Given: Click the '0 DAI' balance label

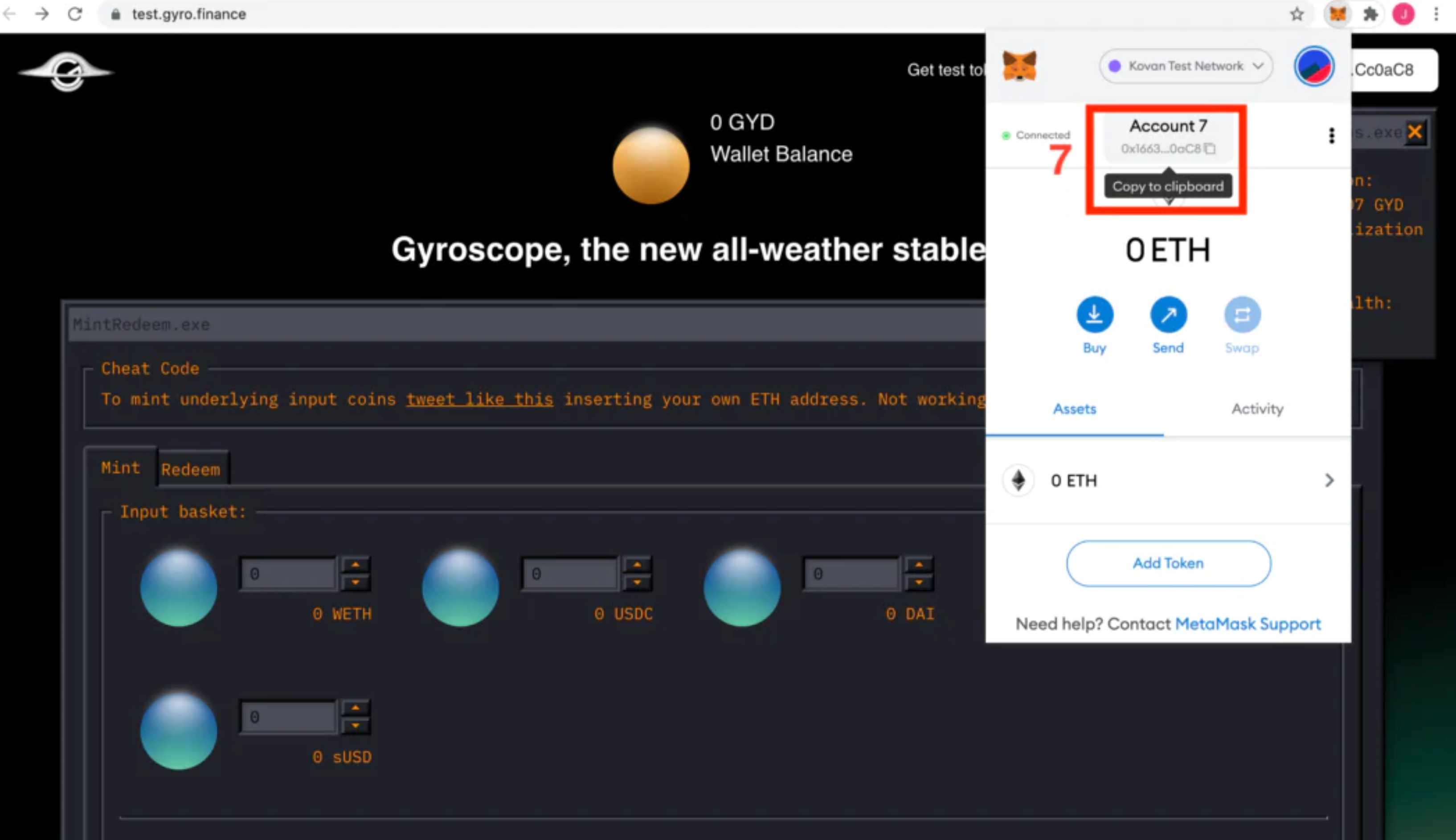Looking at the screenshot, I should (910, 614).
